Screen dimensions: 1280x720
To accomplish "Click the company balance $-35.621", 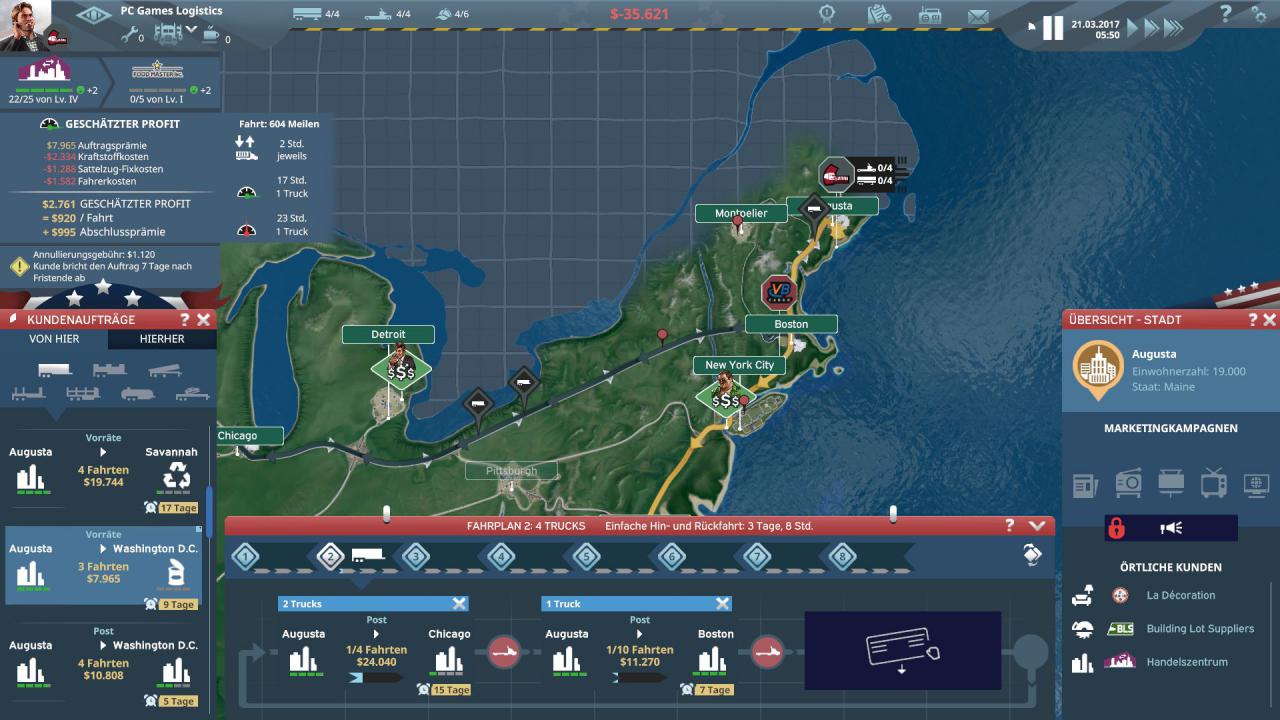I will coord(639,14).
